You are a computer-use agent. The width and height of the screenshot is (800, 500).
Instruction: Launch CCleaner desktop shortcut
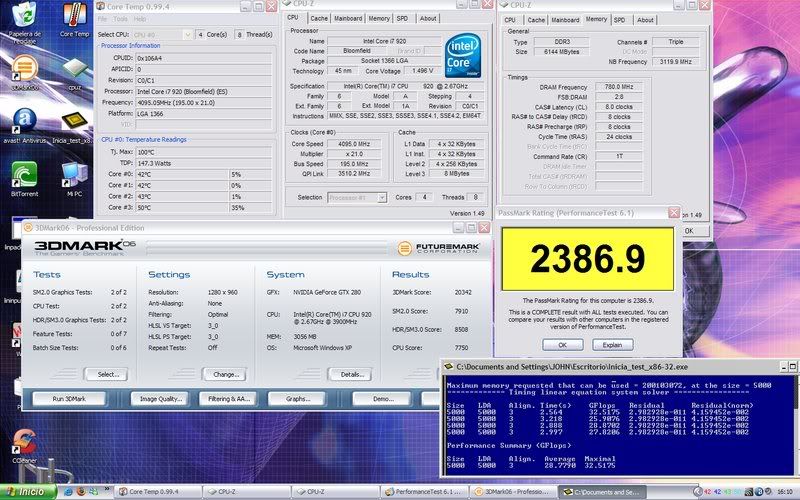[24, 446]
